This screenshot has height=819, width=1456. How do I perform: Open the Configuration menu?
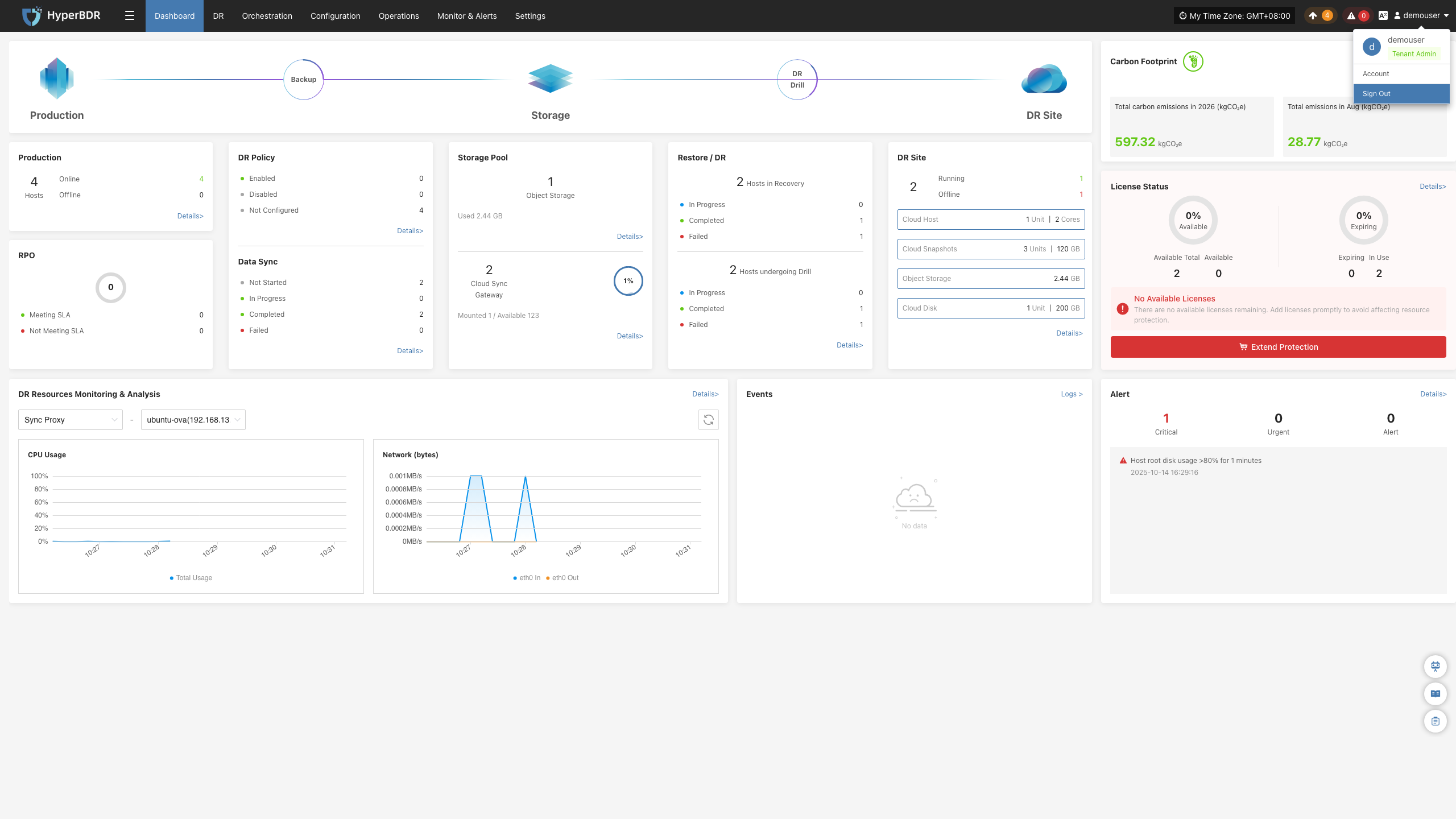336,16
